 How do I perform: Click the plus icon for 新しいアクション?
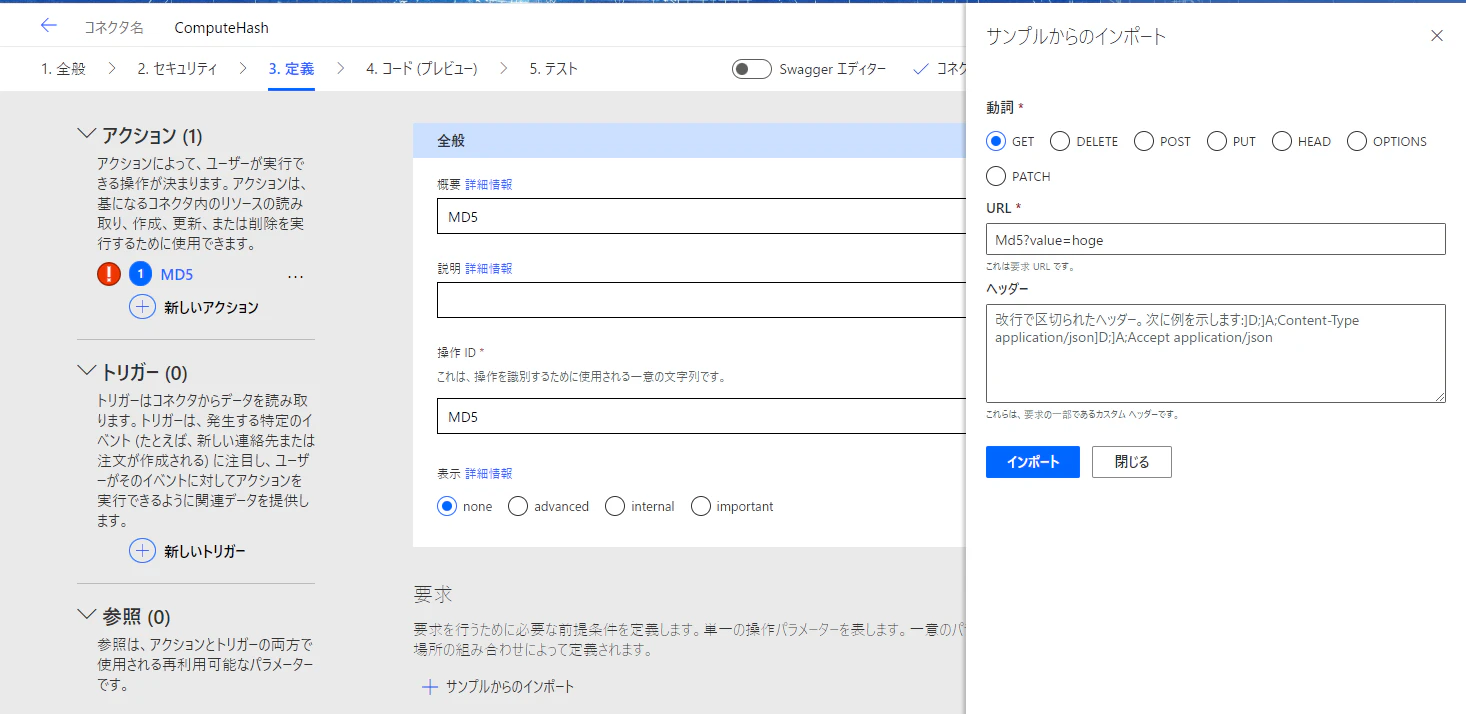click(x=142, y=307)
